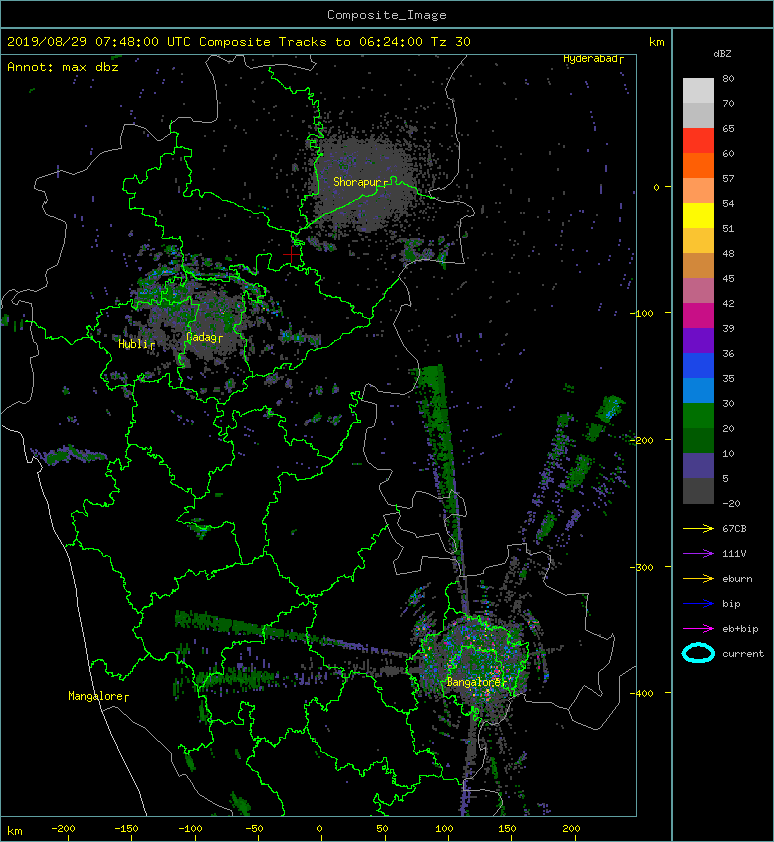Click the 200 km x-axis tick label

point(571,829)
